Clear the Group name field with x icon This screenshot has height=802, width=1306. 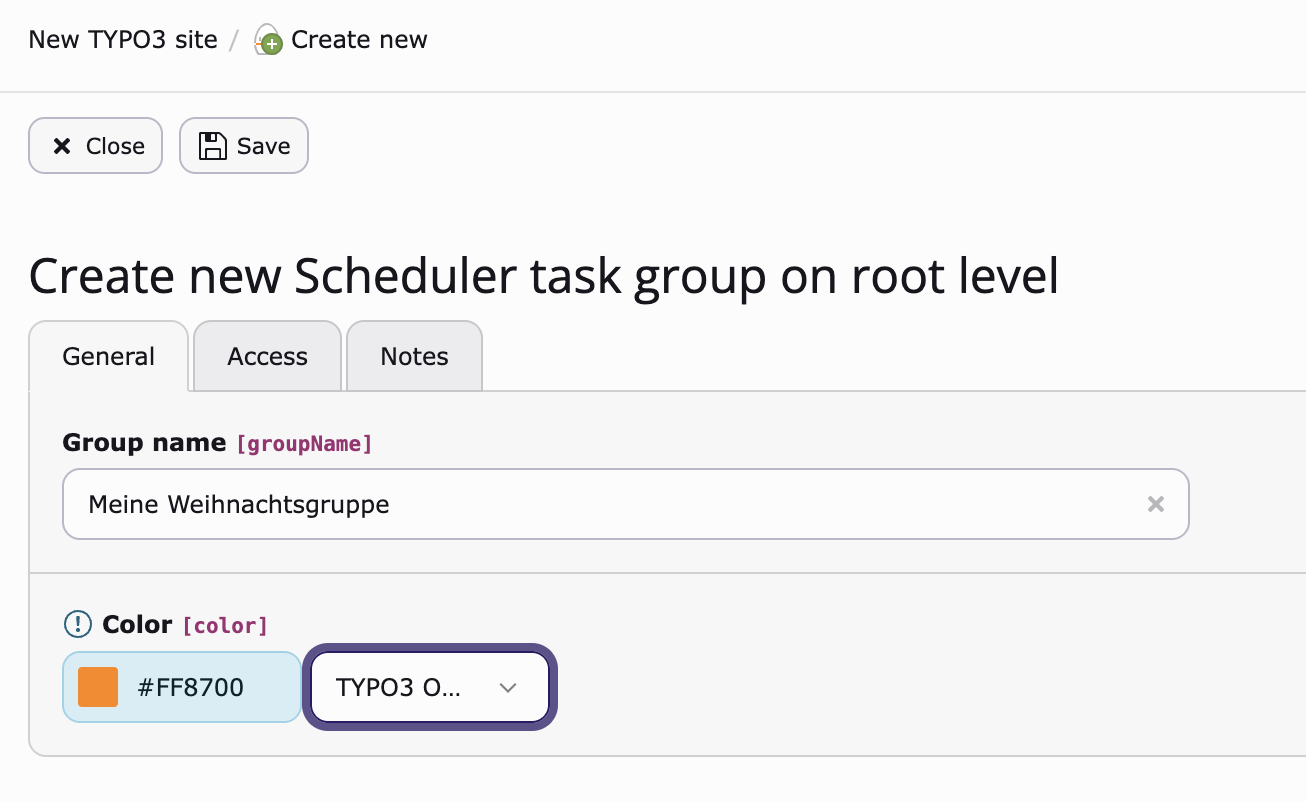coord(1155,504)
